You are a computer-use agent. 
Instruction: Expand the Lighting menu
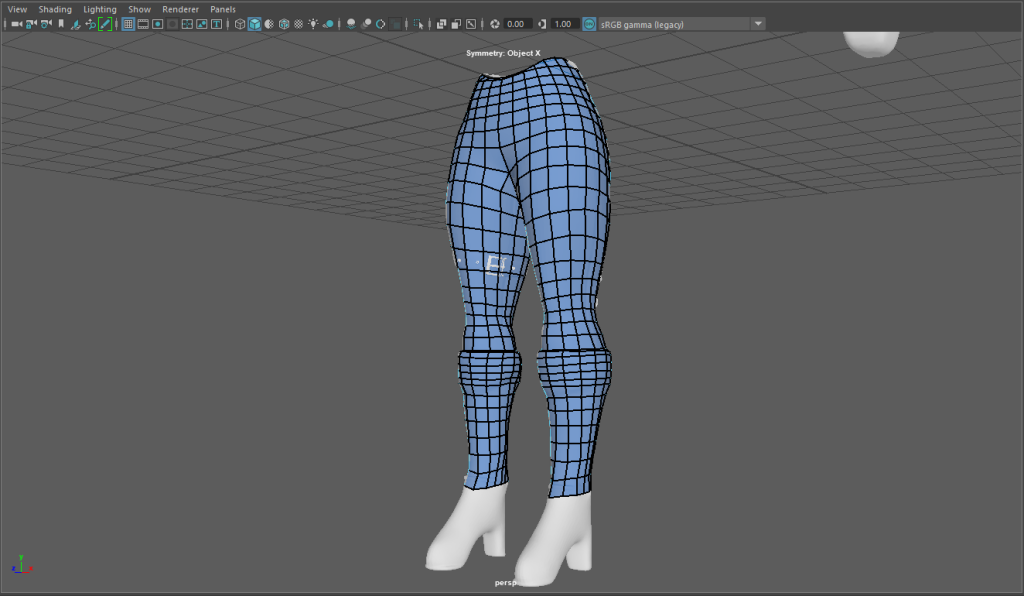[100, 9]
